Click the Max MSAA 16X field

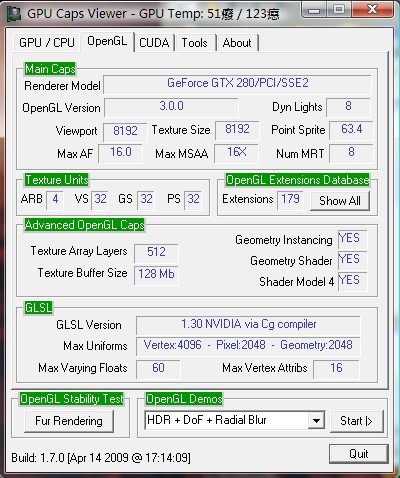(236, 153)
